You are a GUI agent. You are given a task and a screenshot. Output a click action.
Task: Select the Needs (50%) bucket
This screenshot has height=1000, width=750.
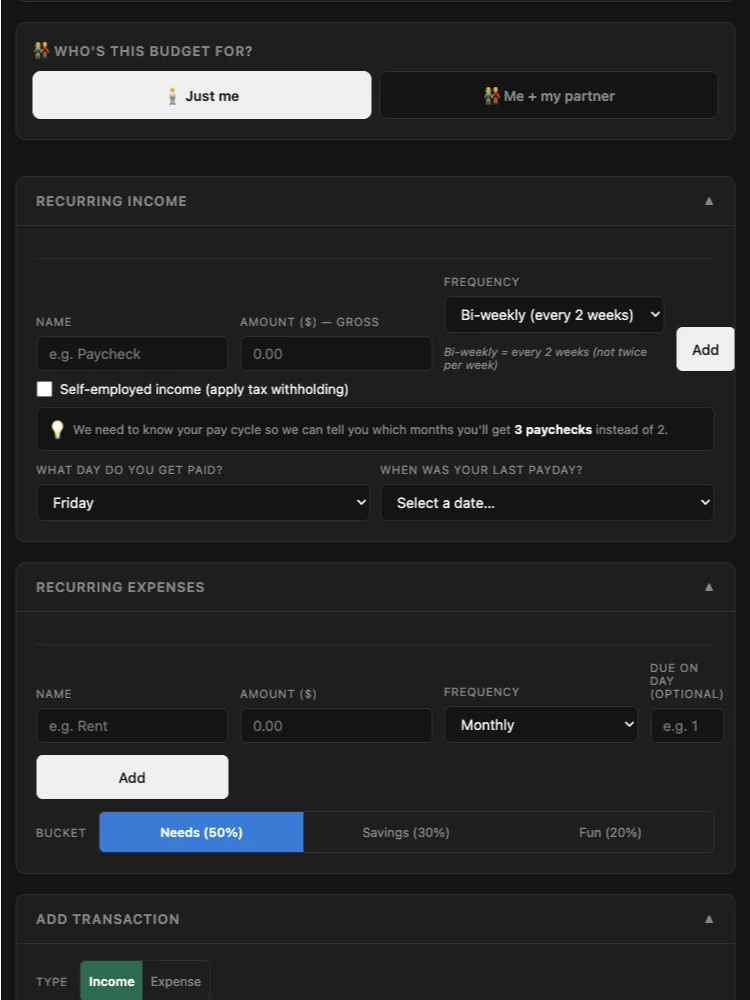202,832
